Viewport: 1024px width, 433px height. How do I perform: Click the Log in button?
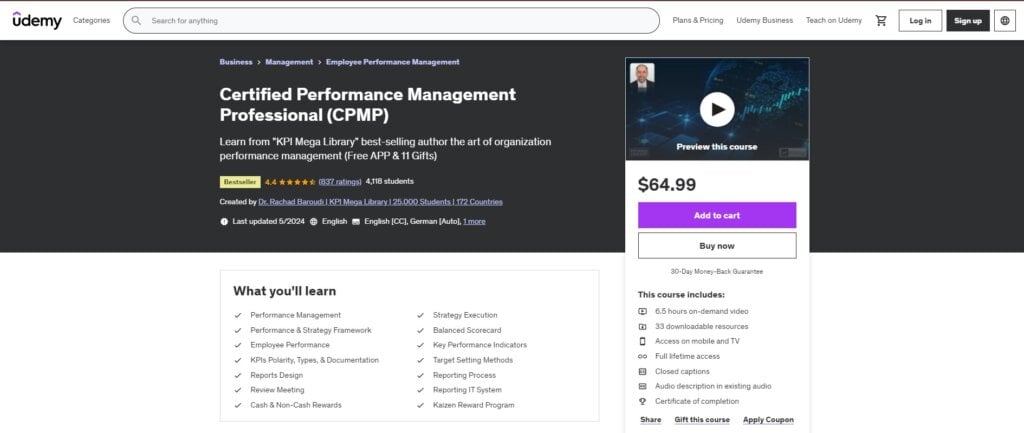920,20
